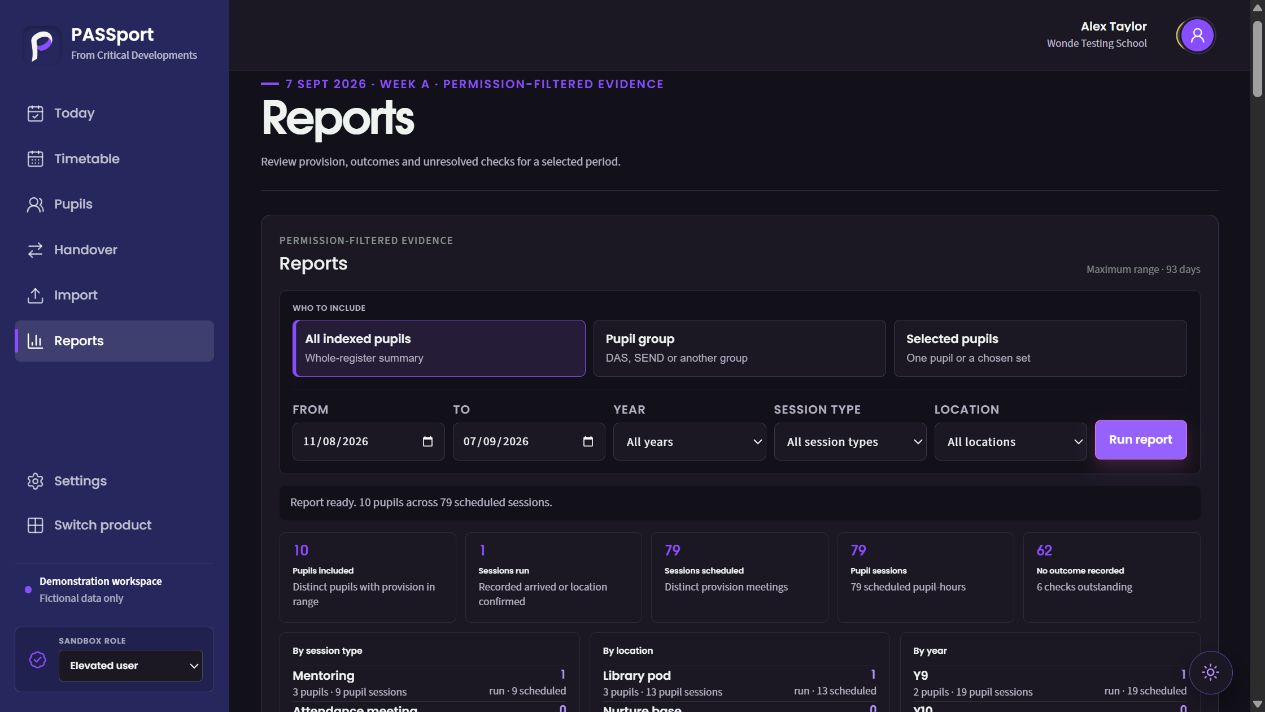Select the Pupil group option

pos(739,348)
